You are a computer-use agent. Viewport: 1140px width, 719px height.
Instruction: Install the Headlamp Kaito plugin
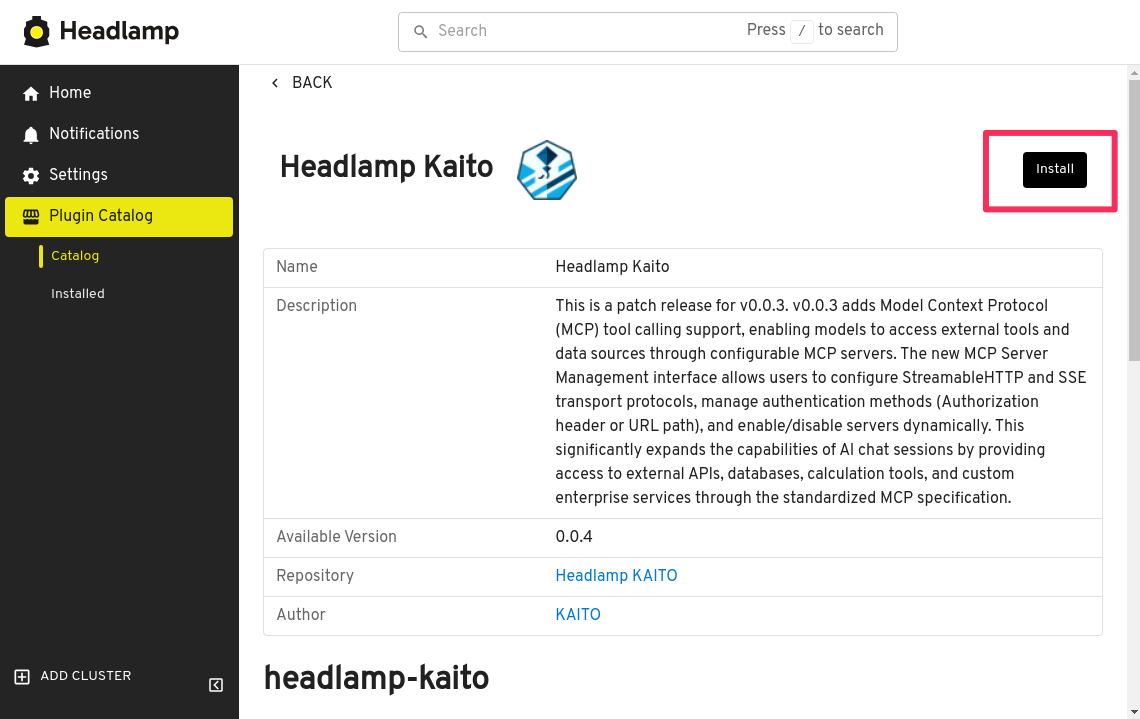[x=1054, y=170]
